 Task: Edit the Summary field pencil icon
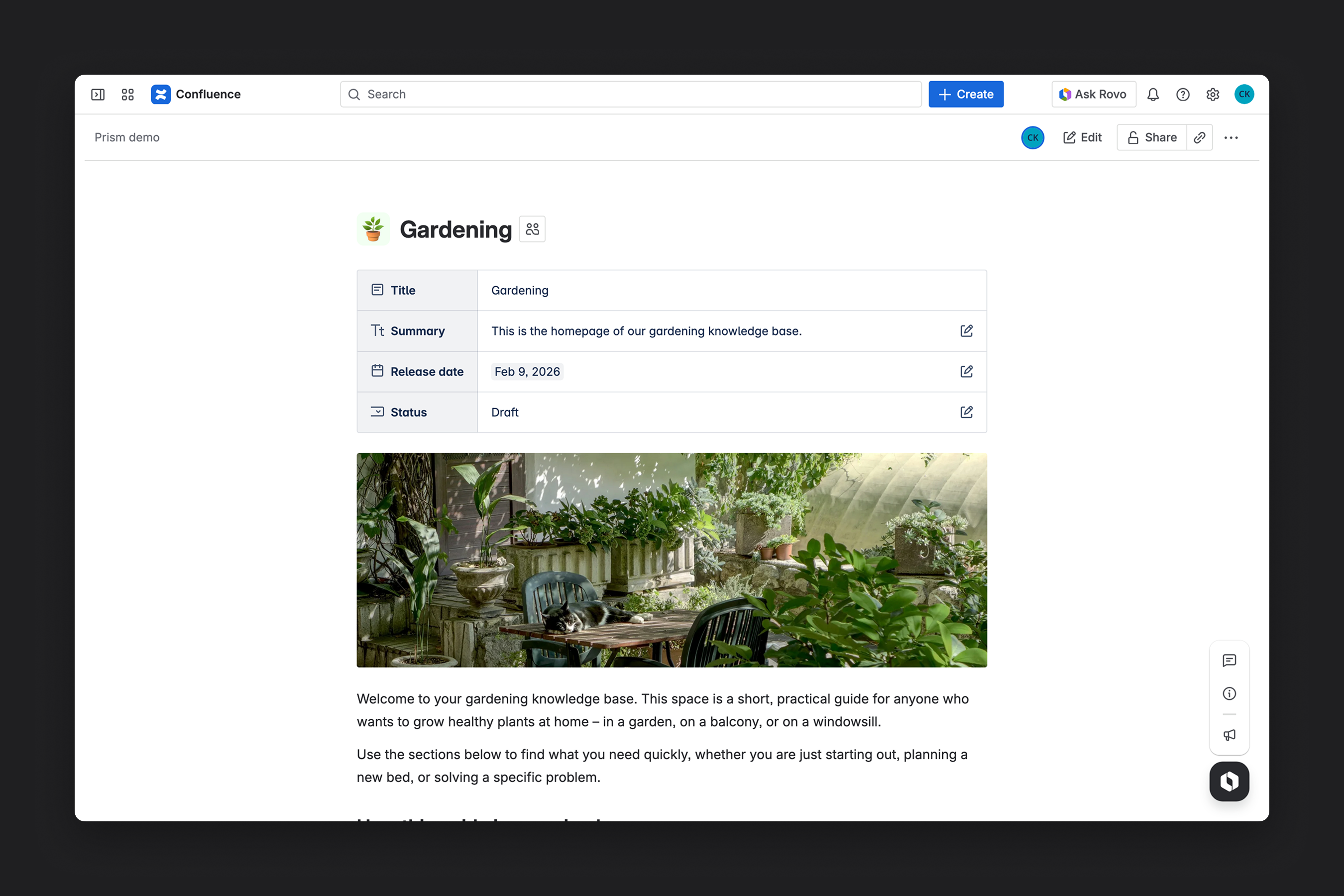(966, 331)
